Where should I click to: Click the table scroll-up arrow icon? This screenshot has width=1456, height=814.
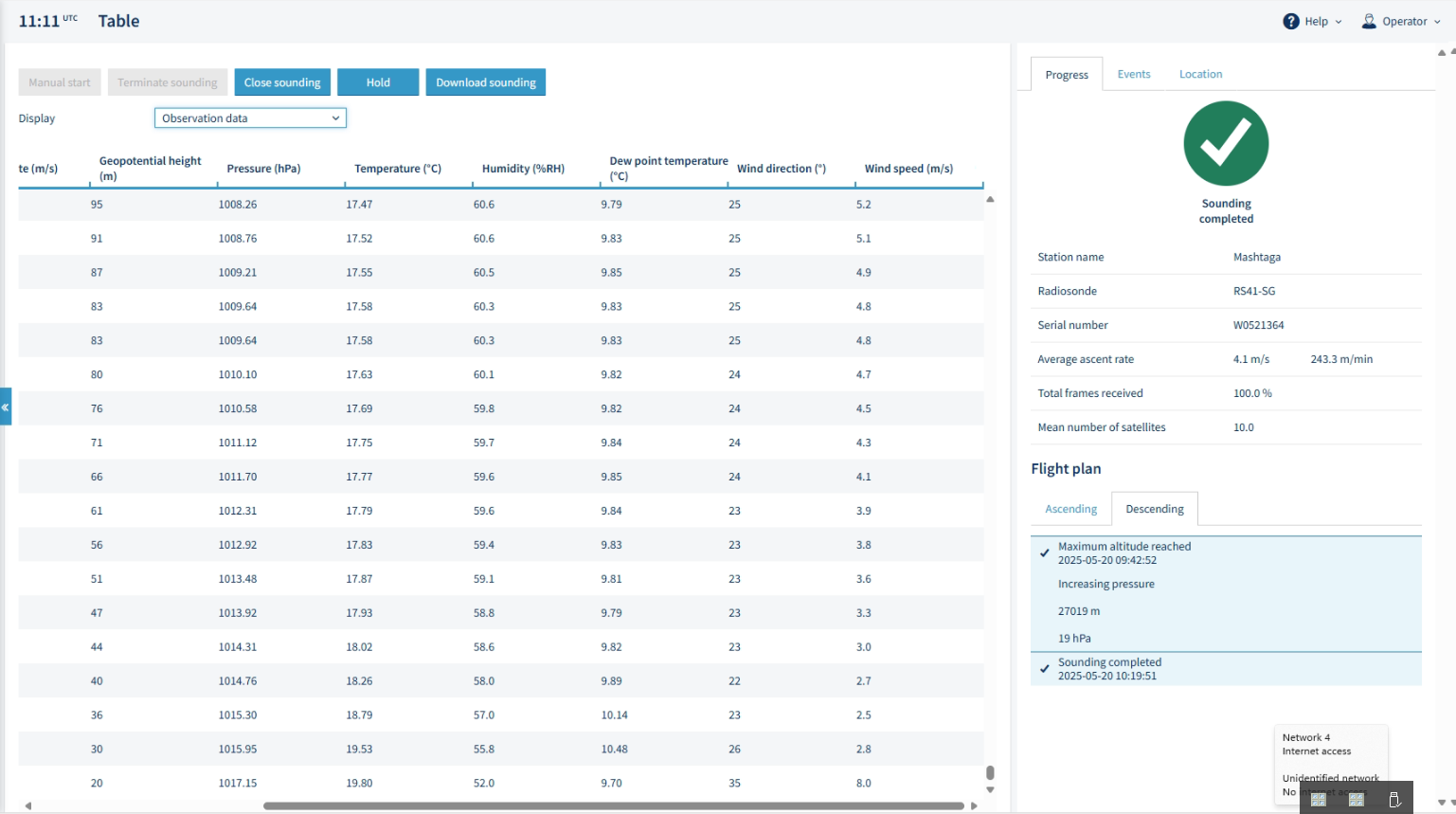pos(990,199)
